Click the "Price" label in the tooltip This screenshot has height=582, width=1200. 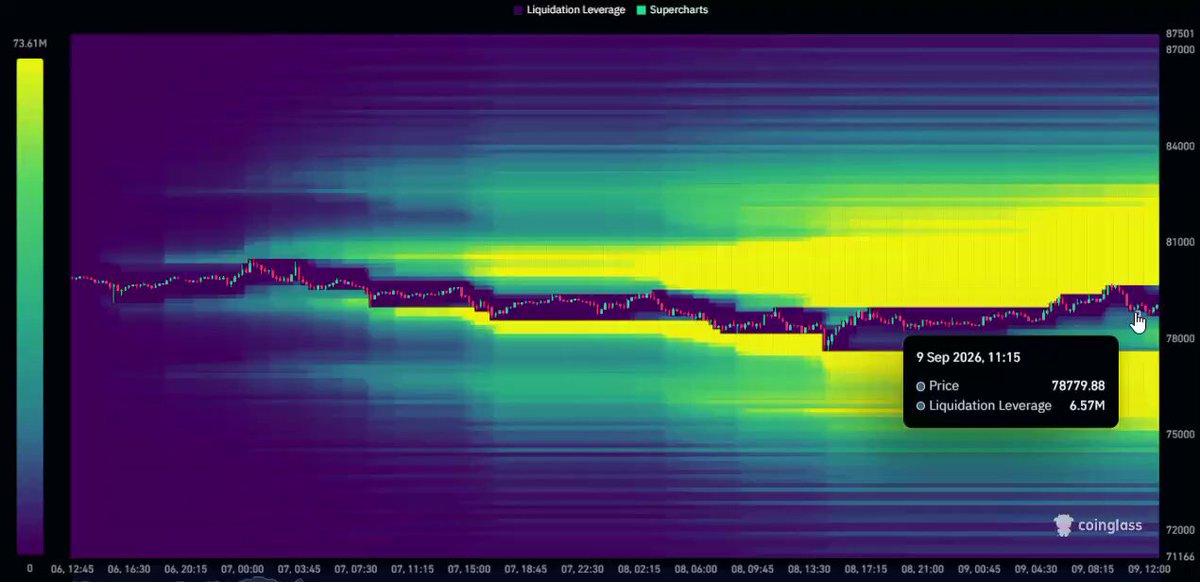[x=944, y=386]
